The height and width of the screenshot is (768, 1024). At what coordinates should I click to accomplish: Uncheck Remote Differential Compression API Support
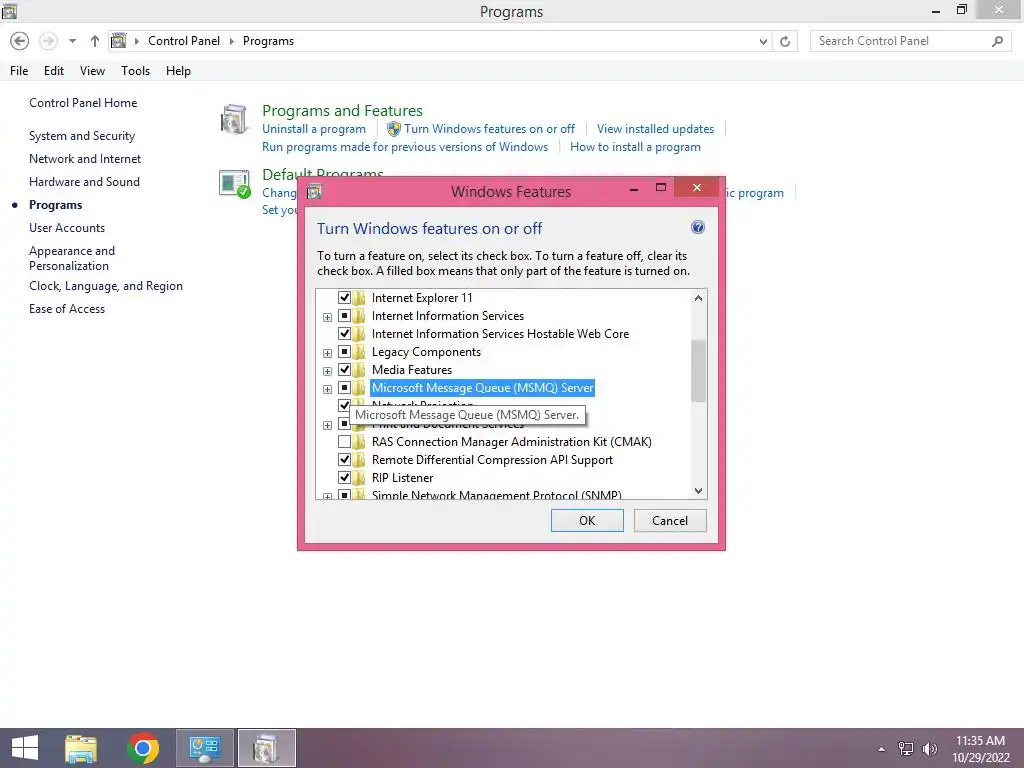pos(344,460)
